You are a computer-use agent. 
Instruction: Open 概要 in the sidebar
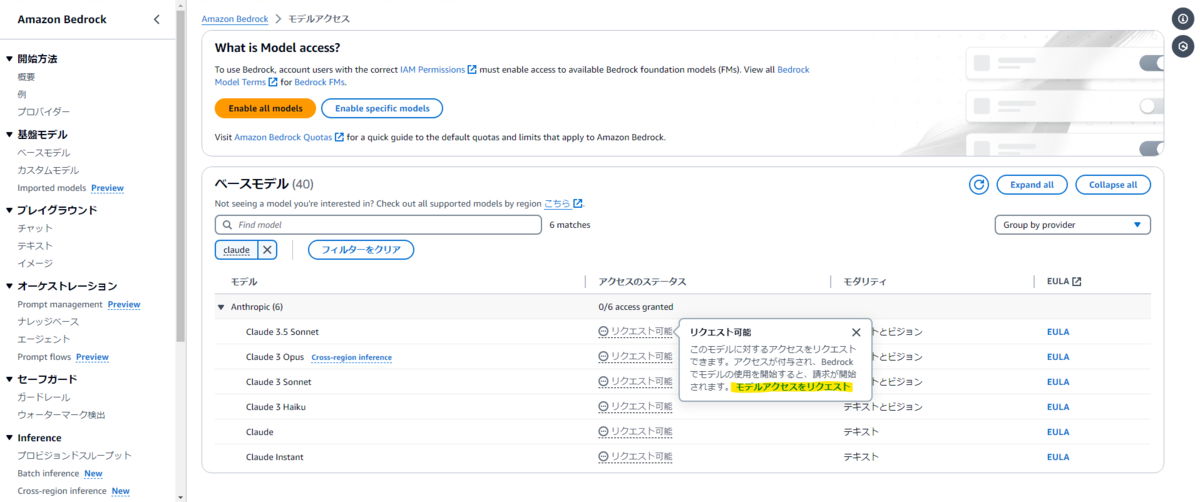click(26, 76)
